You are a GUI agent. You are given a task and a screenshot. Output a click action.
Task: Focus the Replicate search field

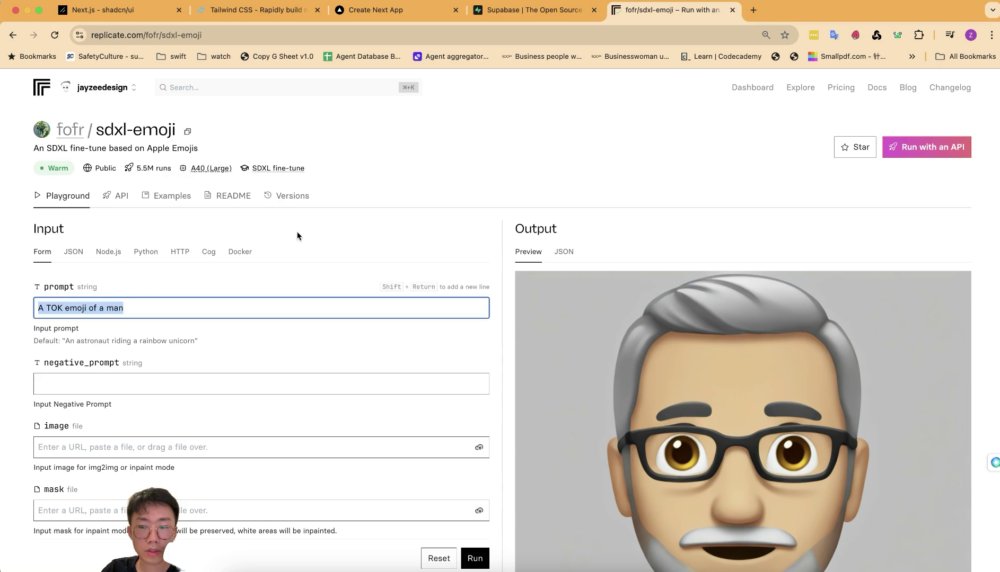[287, 87]
